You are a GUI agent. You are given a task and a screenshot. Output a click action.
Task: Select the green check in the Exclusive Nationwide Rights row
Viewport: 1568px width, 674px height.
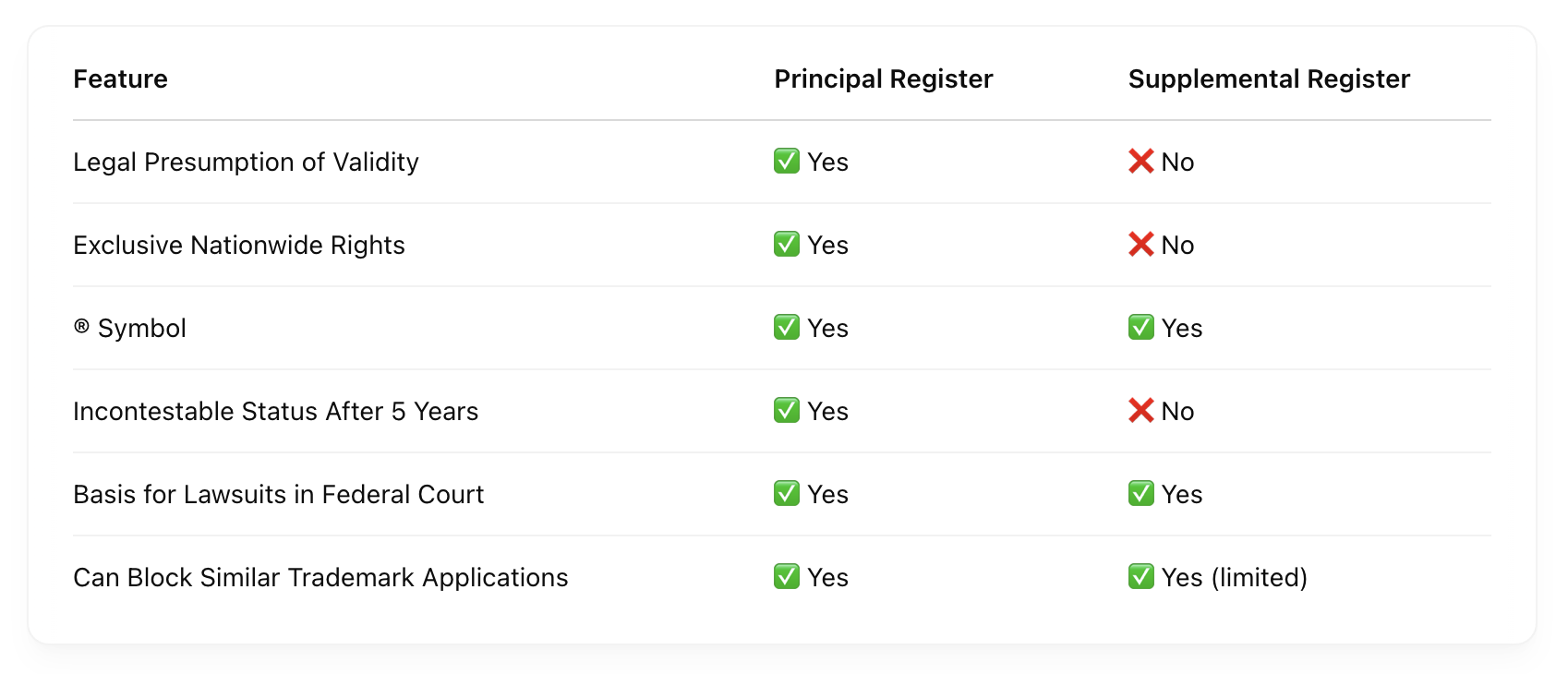[786, 244]
